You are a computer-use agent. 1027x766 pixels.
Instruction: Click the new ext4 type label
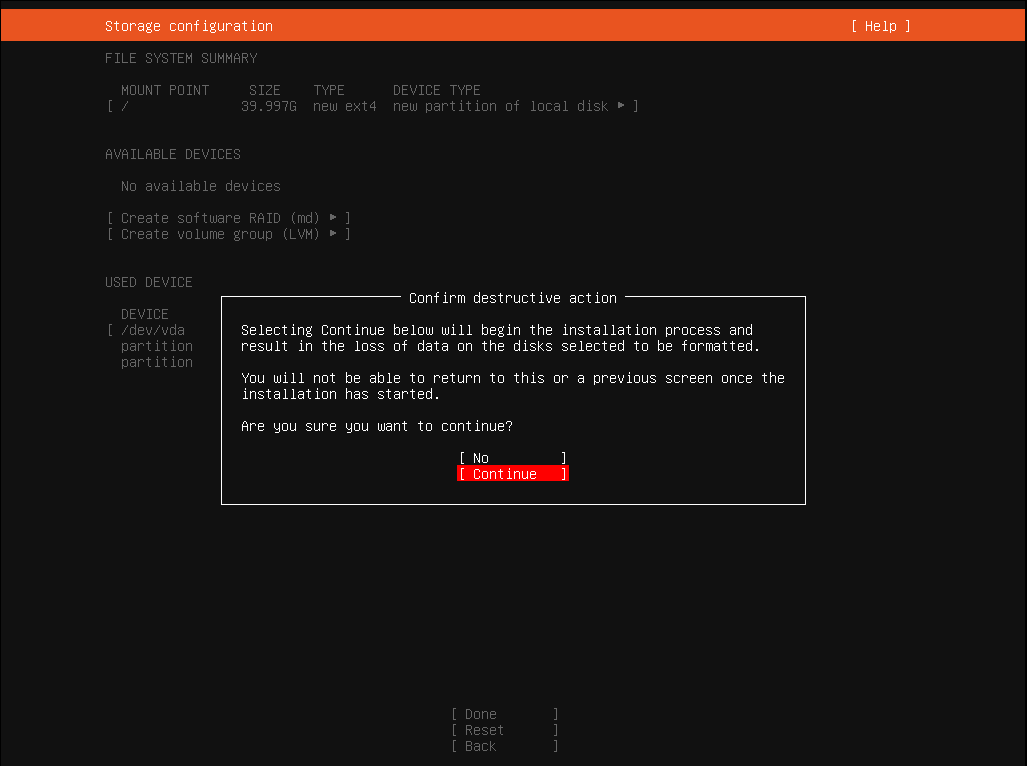click(344, 105)
